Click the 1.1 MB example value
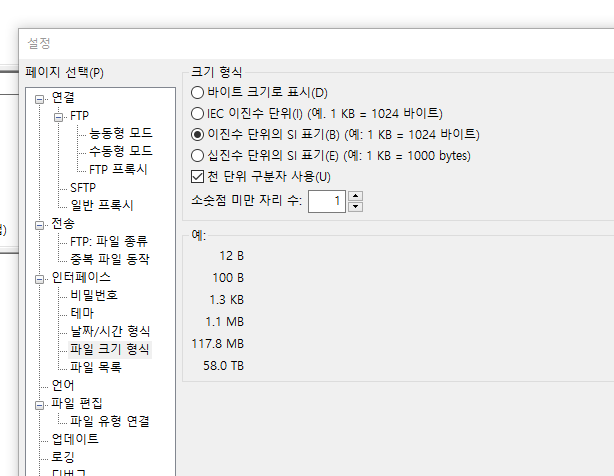 [225, 322]
